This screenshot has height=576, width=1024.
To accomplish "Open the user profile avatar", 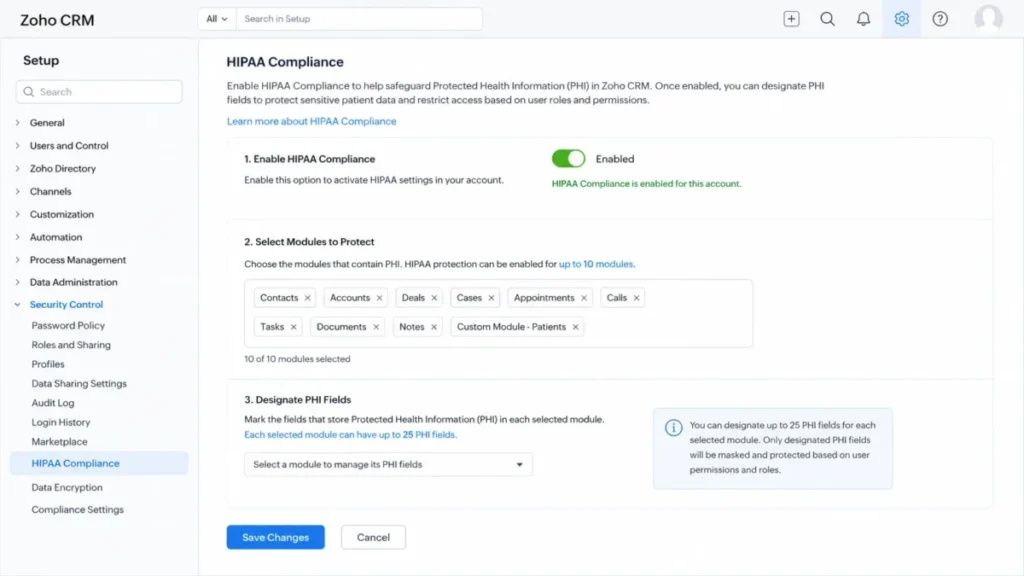I will [988, 18].
